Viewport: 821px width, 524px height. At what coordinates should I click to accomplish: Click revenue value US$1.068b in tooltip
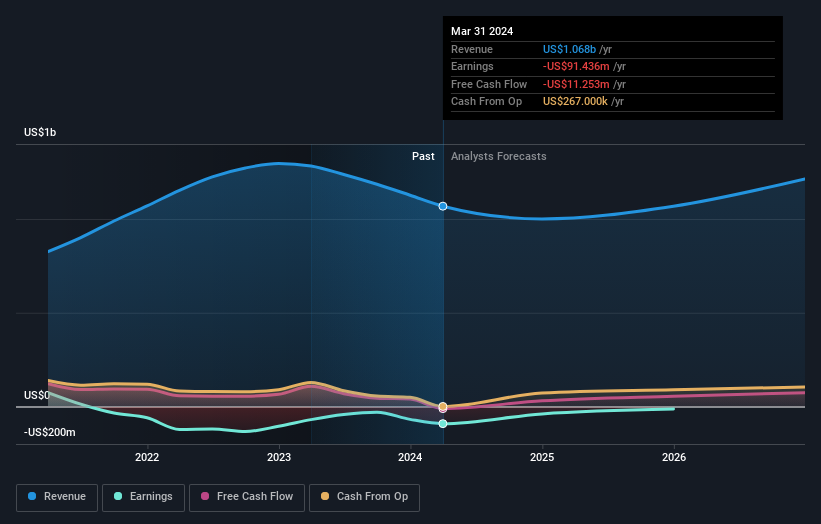[569, 49]
